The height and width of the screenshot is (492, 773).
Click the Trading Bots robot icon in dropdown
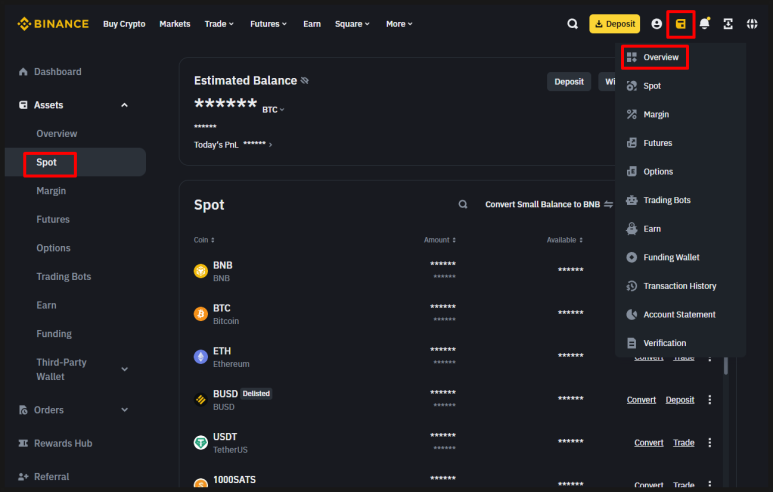tap(632, 200)
